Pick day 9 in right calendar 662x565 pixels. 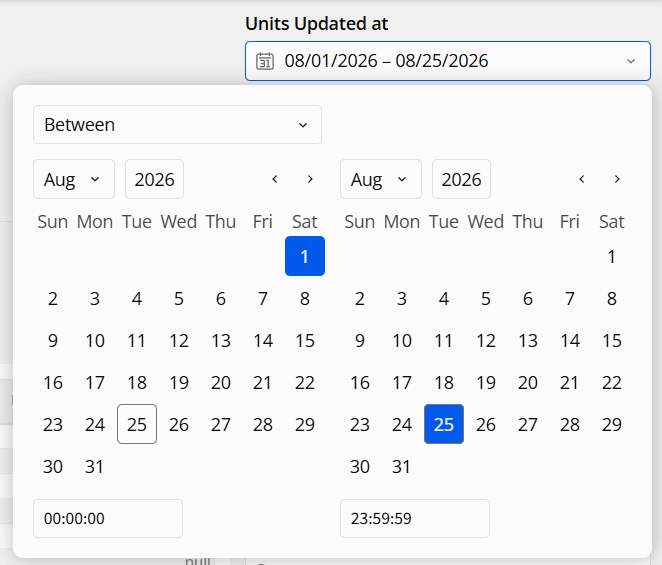coord(360,340)
